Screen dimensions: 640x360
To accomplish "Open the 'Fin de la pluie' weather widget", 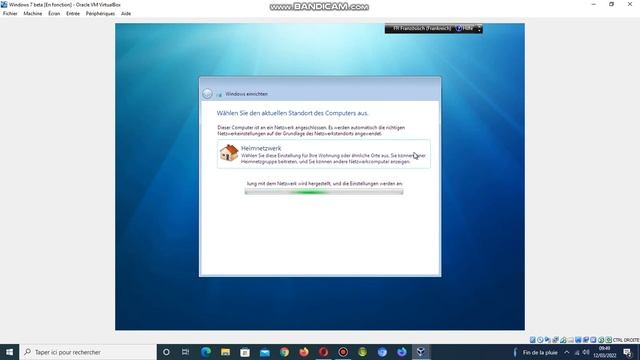I will tap(535, 352).
